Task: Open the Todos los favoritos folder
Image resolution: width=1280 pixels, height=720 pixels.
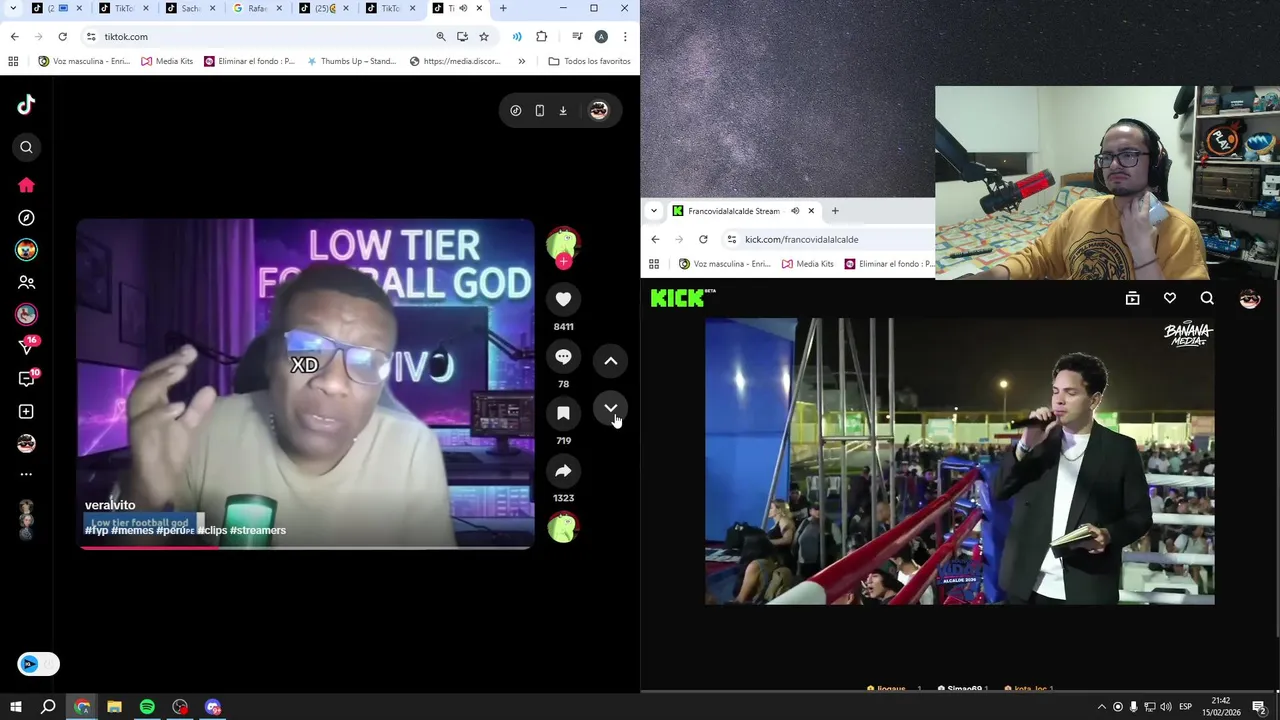Action: 589,61
